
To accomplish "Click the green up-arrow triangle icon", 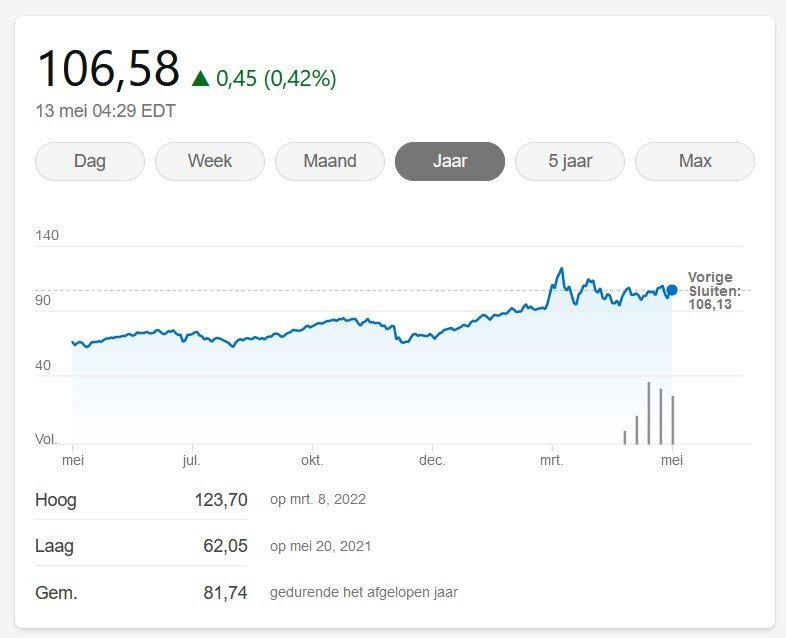I will 200,78.
